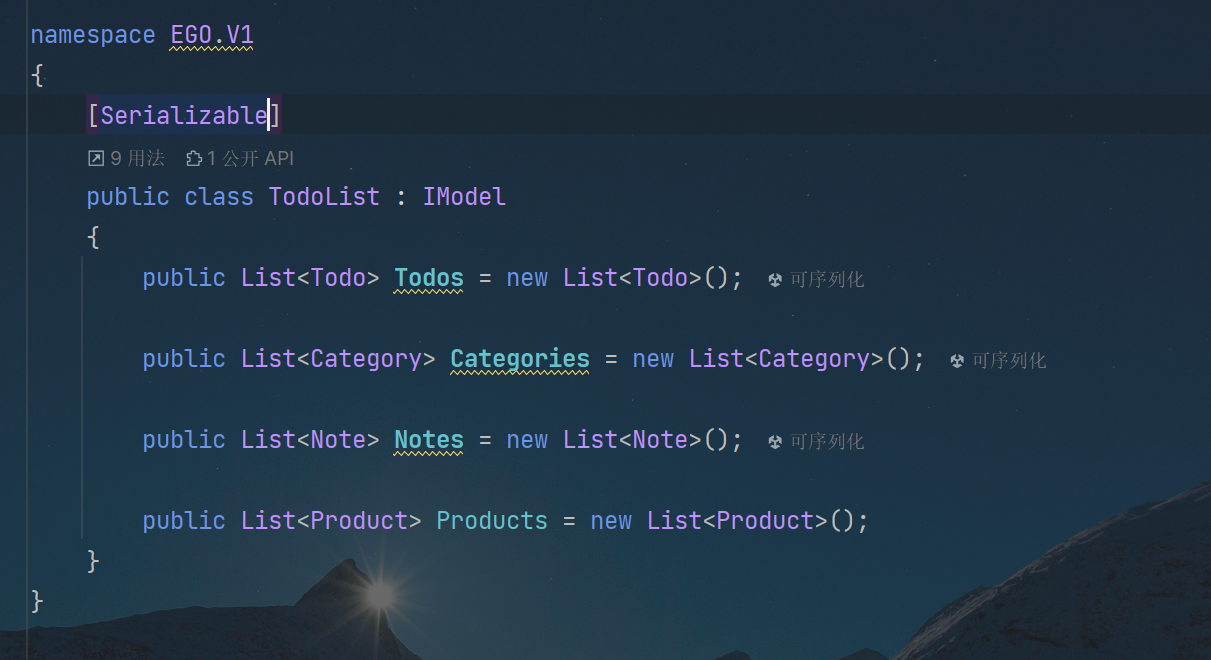1211x660 pixels.
Task: Click the EGO.V1 namespace identifier
Action: [212, 36]
